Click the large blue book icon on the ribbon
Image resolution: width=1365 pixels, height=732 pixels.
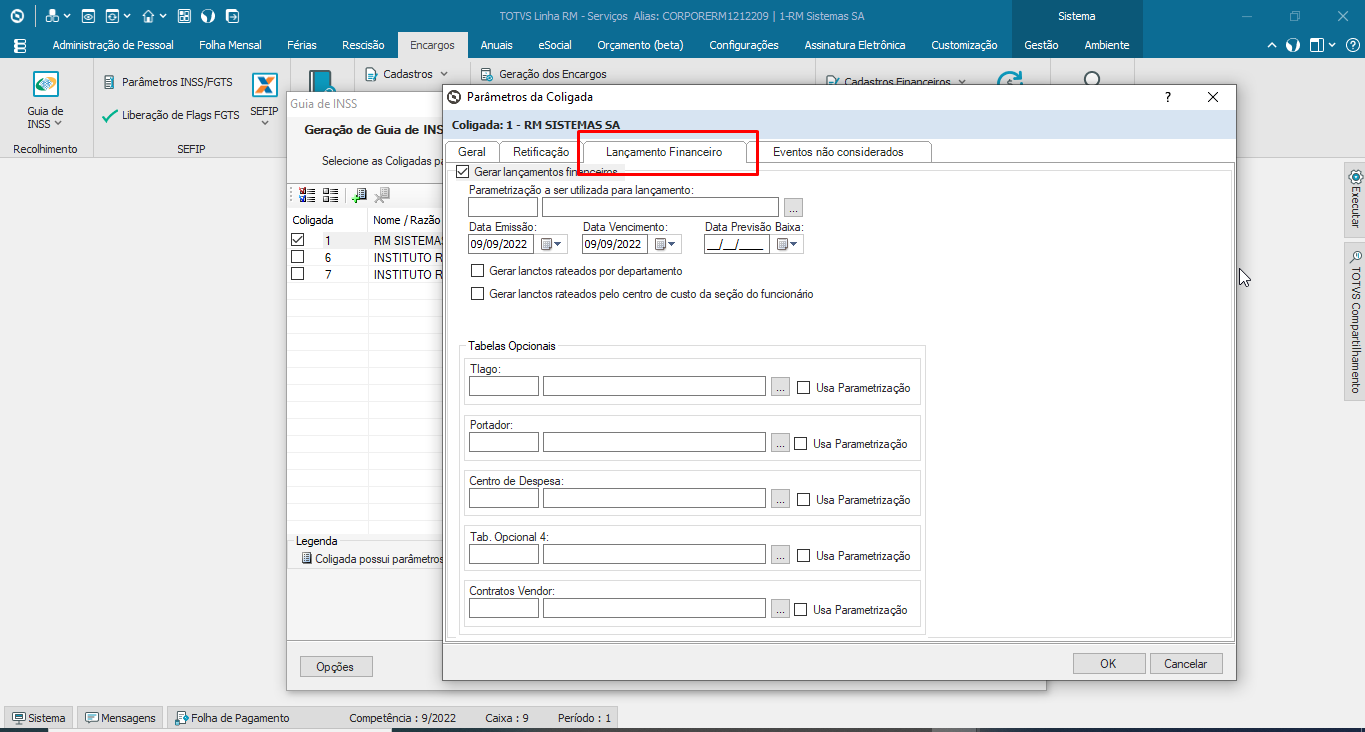(x=322, y=82)
